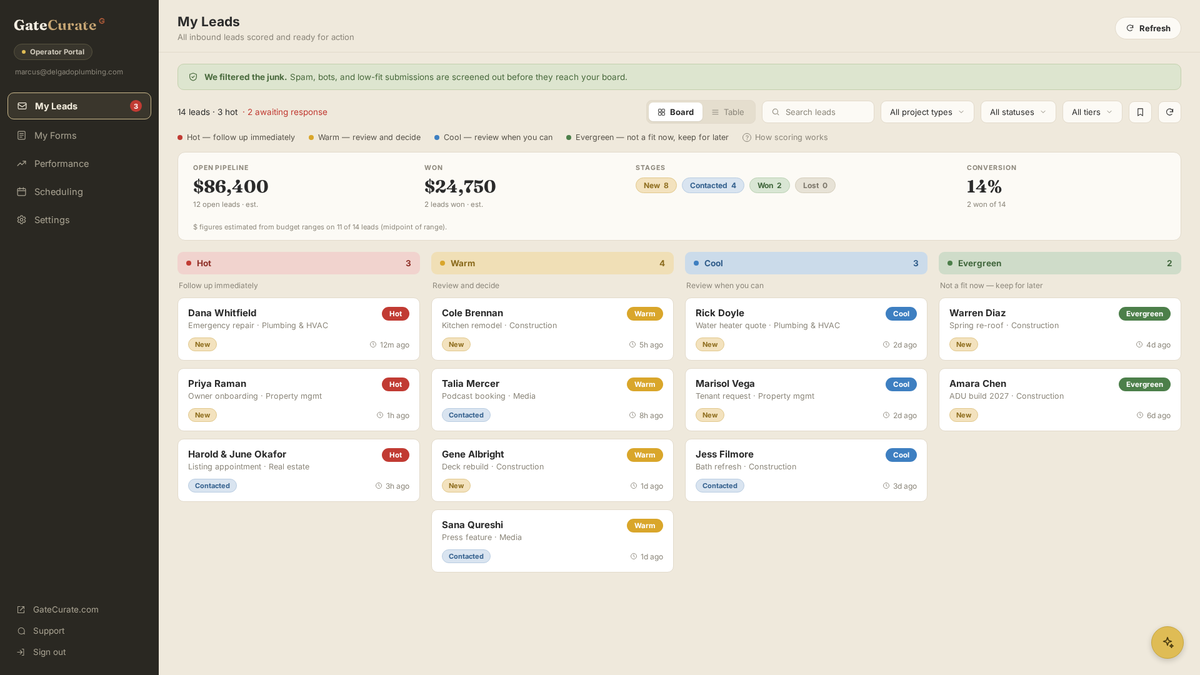This screenshot has height=675, width=1200.
Task: Click the shield icon in the filter banner
Action: tap(193, 77)
